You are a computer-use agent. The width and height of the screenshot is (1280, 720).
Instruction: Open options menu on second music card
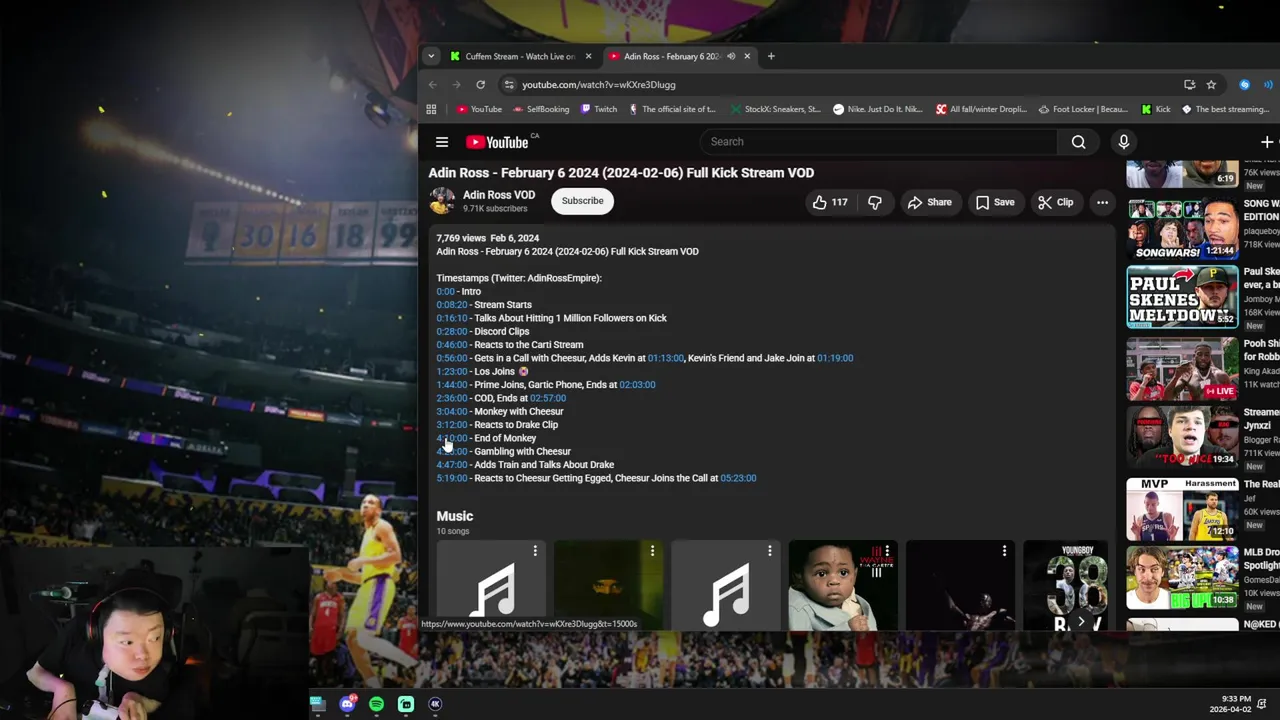(x=652, y=551)
